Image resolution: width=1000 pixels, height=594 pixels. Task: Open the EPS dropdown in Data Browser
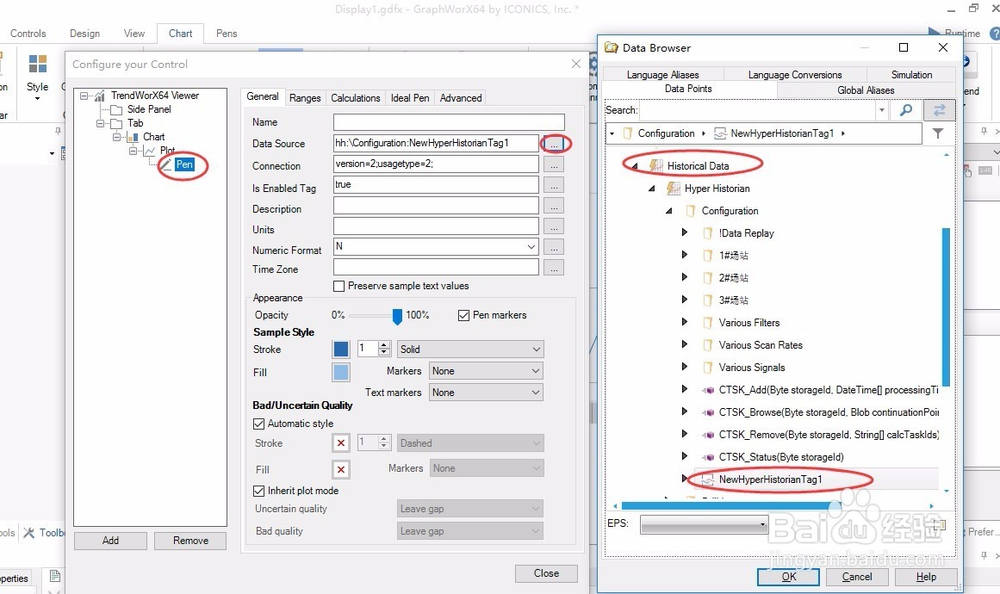tap(704, 524)
